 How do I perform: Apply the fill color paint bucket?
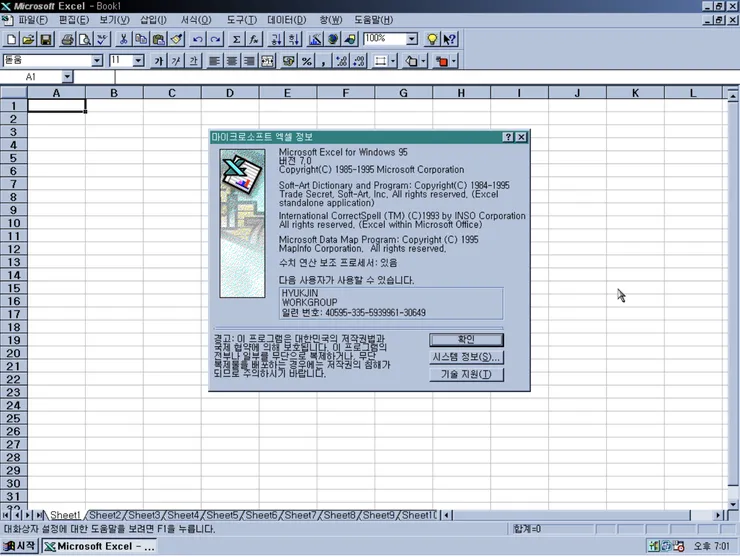coord(412,61)
